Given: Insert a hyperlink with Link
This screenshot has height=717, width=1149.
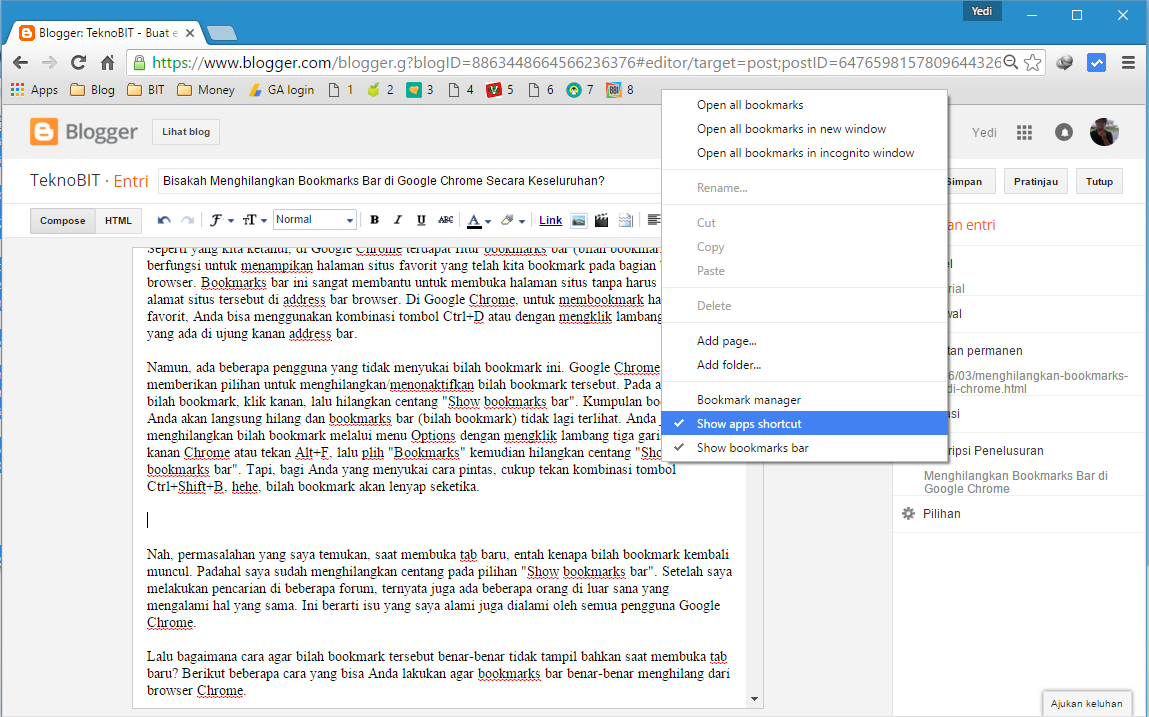Looking at the screenshot, I should (550, 220).
